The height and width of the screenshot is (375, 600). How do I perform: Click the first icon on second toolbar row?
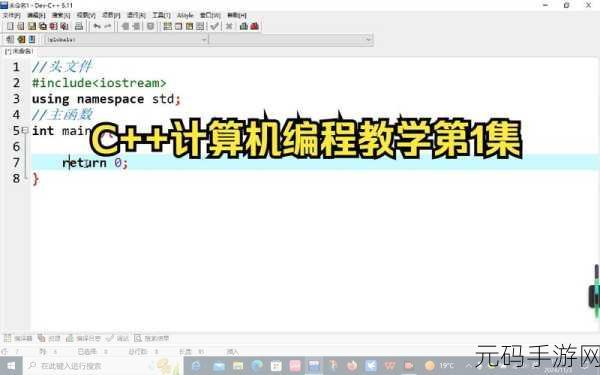point(10,39)
